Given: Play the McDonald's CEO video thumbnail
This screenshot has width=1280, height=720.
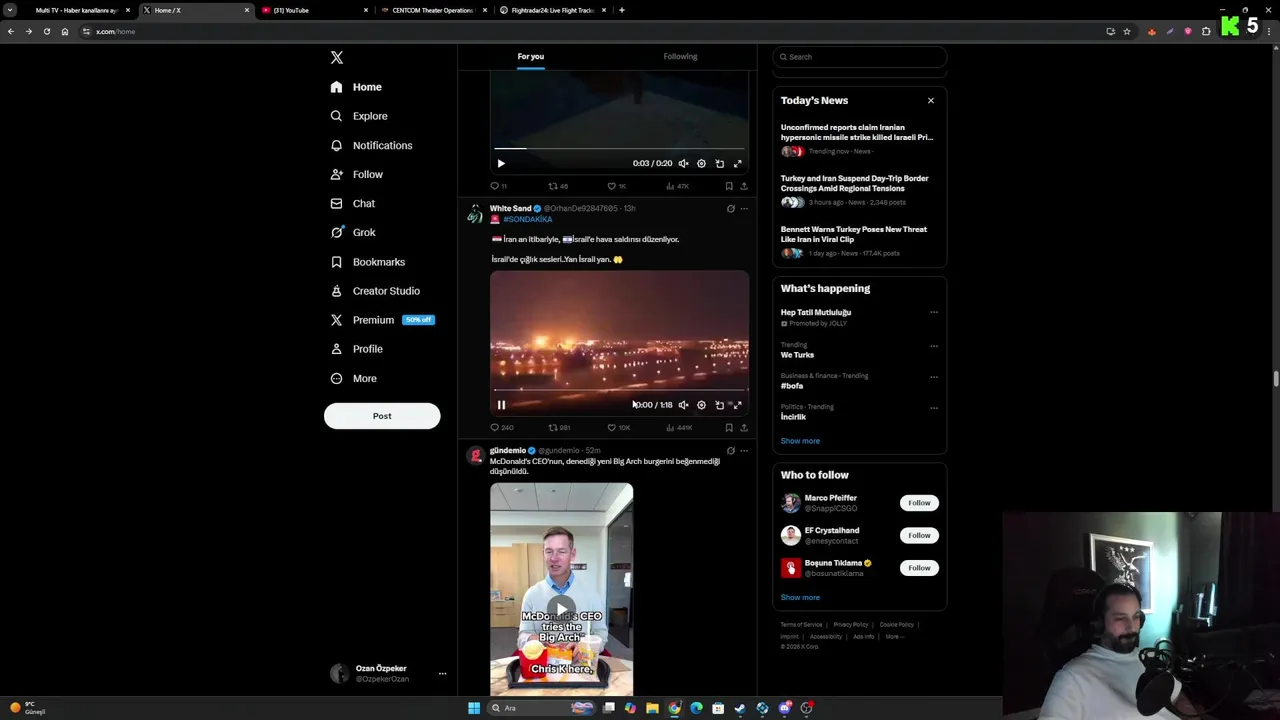Looking at the screenshot, I should coord(561,609).
